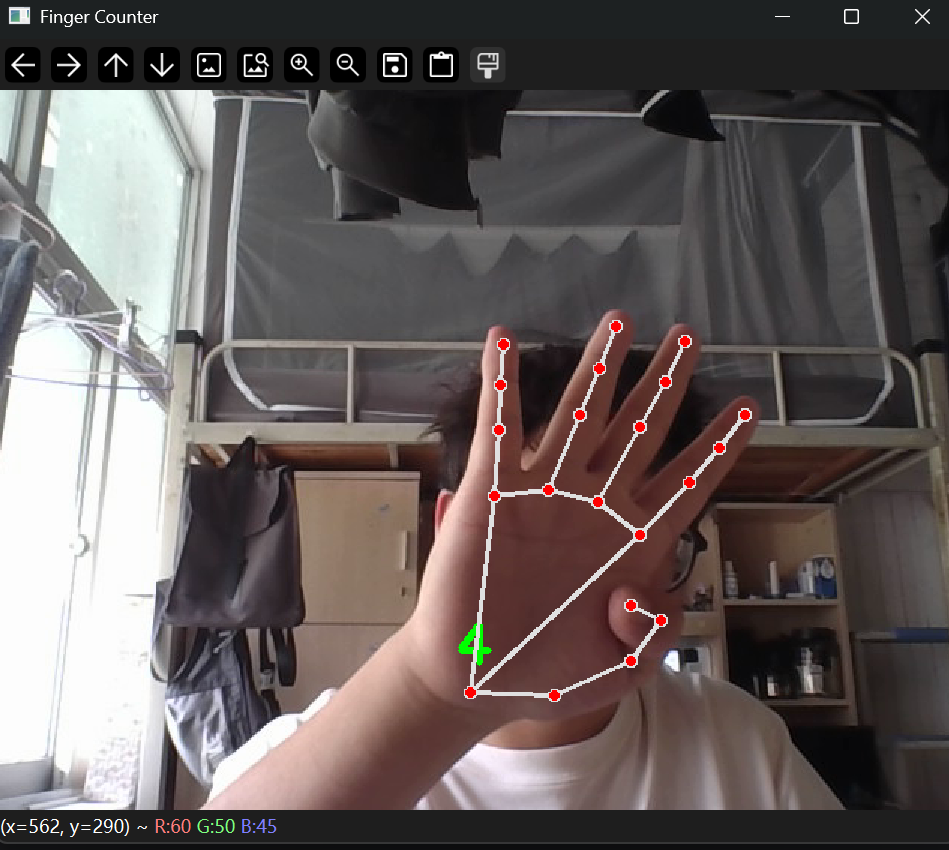
Task: Open the Finger Counter window system menu icon
Action: (x=18, y=17)
